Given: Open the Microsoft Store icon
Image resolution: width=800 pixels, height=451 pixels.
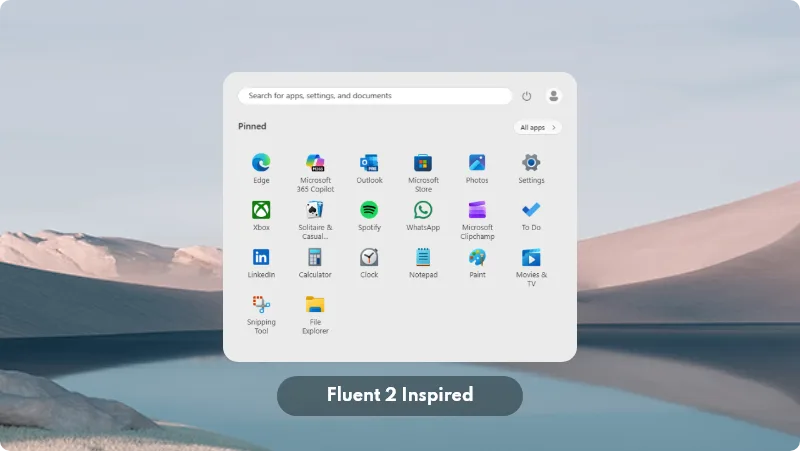Looking at the screenshot, I should point(423,163).
